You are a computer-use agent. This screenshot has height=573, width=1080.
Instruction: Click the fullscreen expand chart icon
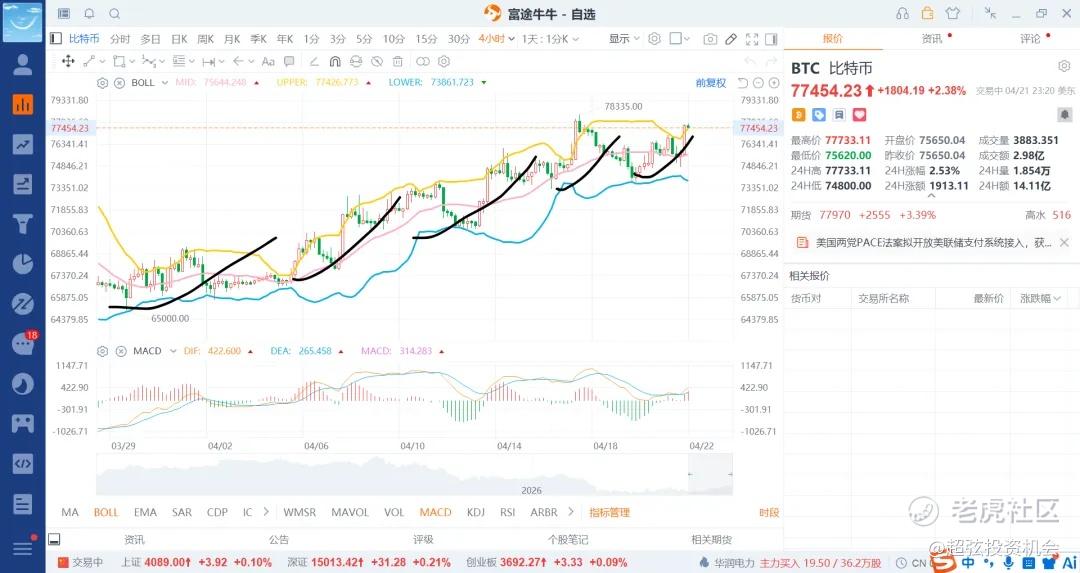point(752,39)
